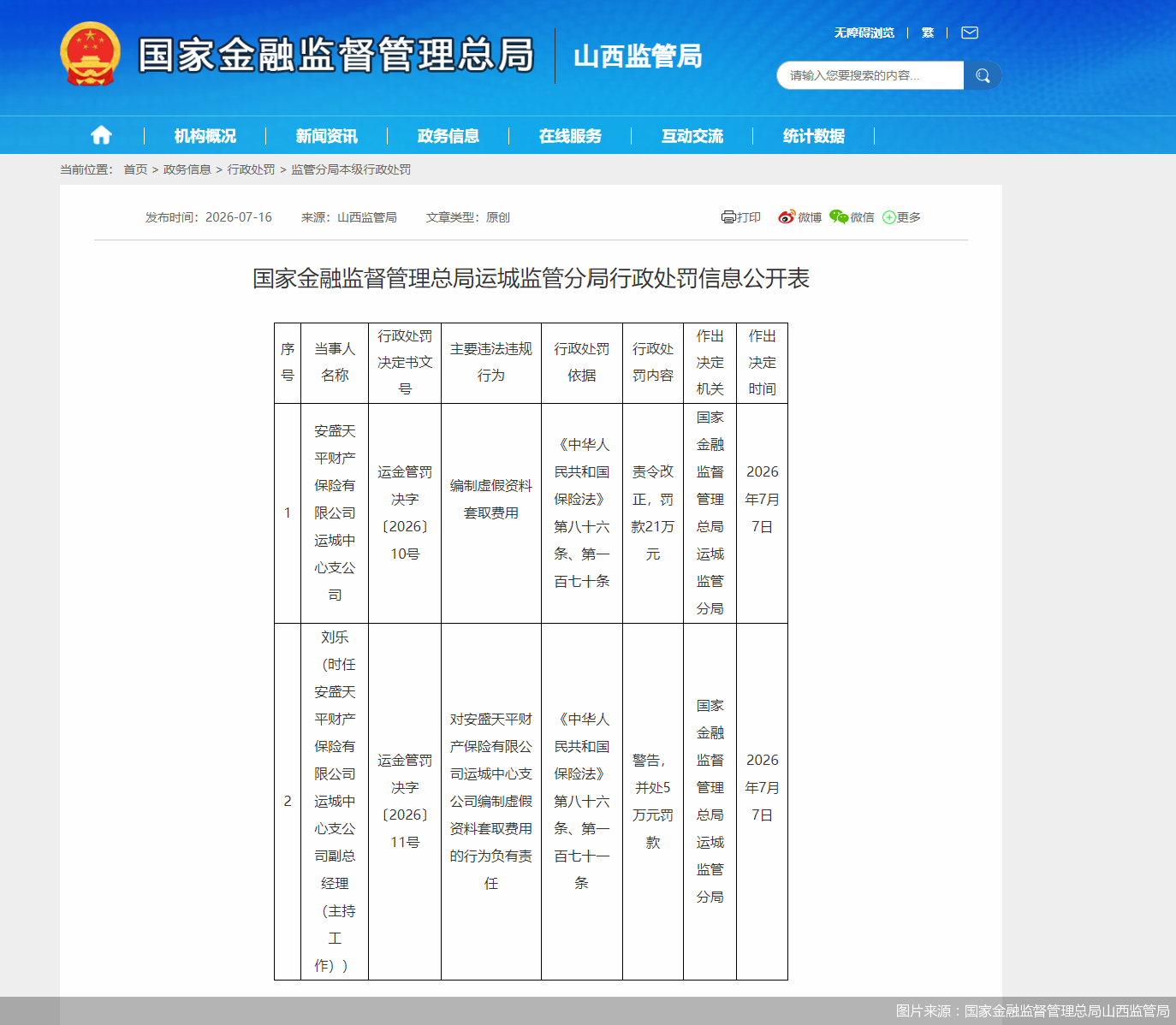
Task: Open the 机构概况 menu
Action: [x=205, y=135]
